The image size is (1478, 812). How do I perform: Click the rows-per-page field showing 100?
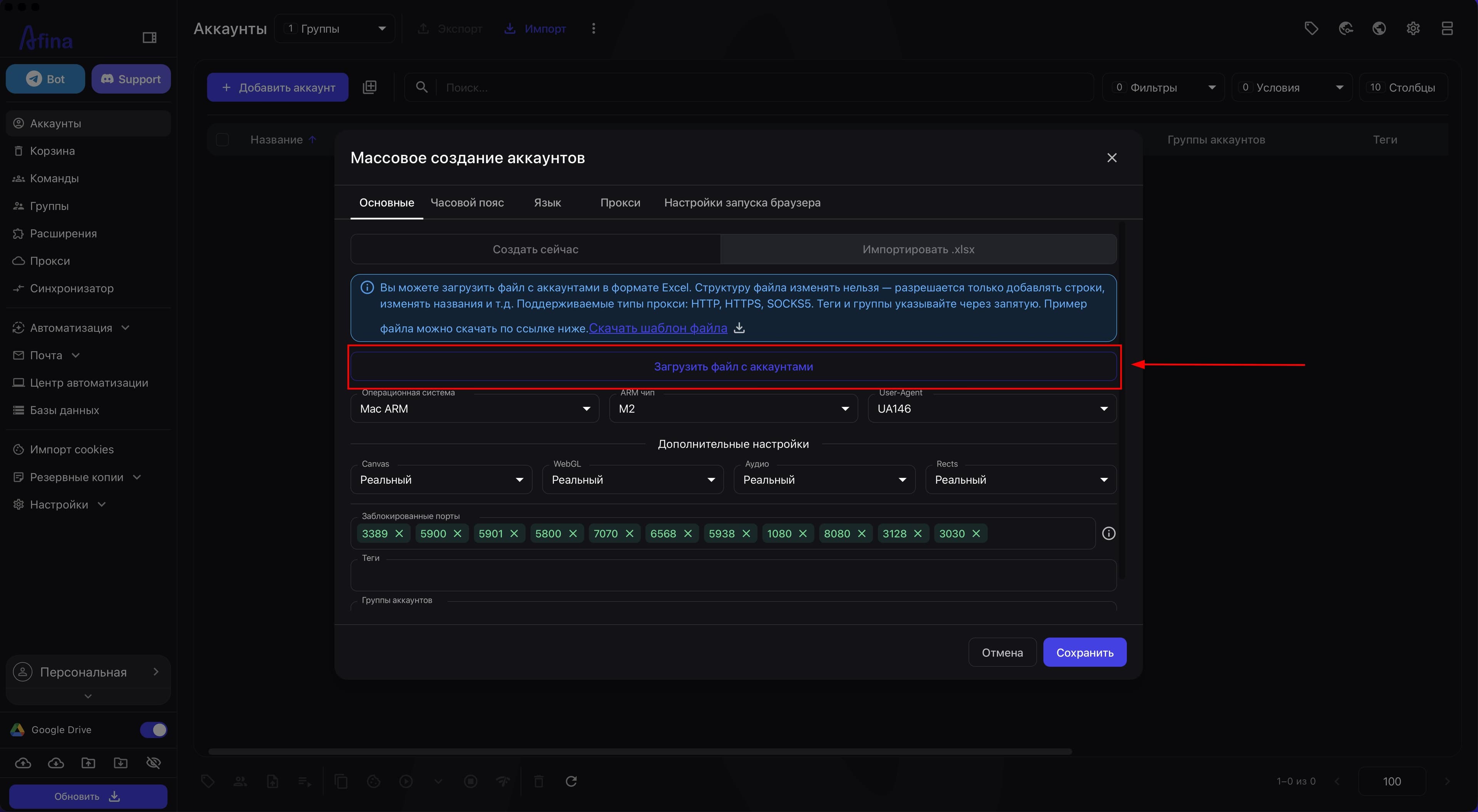click(x=1391, y=781)
